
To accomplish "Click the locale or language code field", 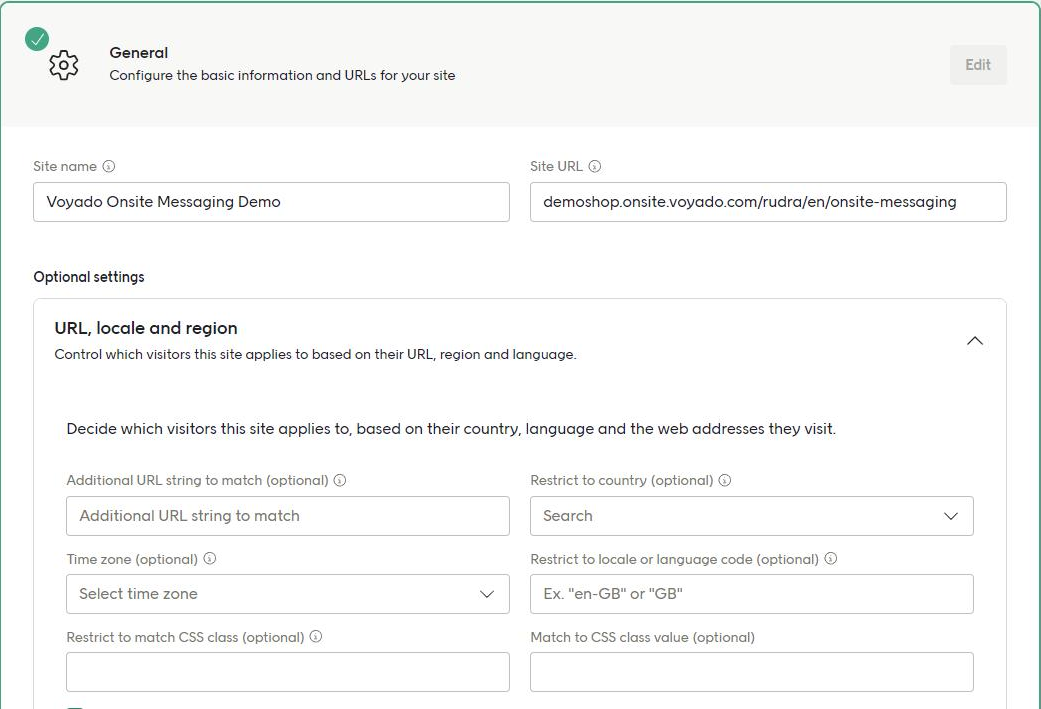I will pyautogui.click(x=752, y=593).
